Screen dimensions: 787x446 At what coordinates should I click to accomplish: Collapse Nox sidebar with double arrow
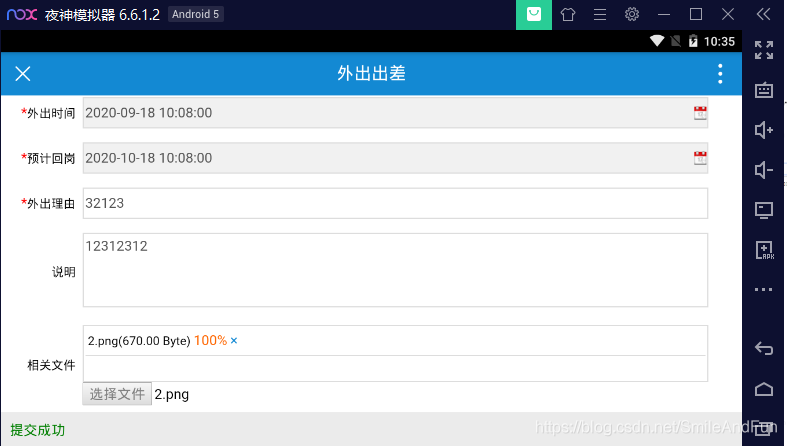pos(763,14)
